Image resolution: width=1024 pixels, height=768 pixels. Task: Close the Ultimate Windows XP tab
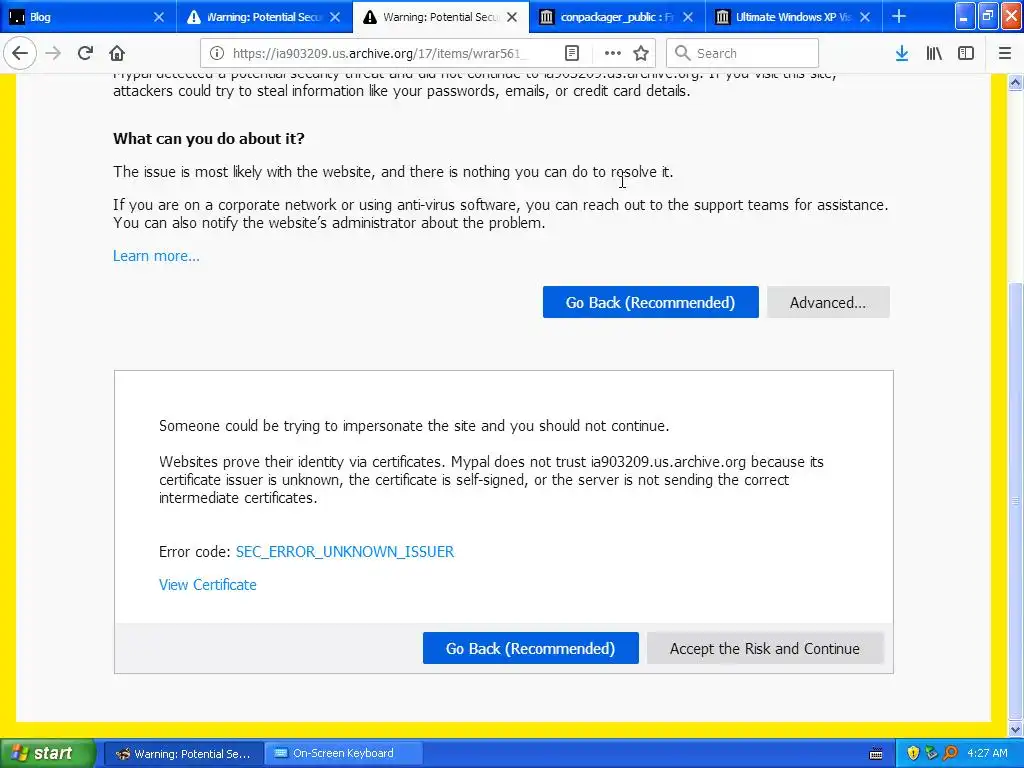tap(865, 17)
